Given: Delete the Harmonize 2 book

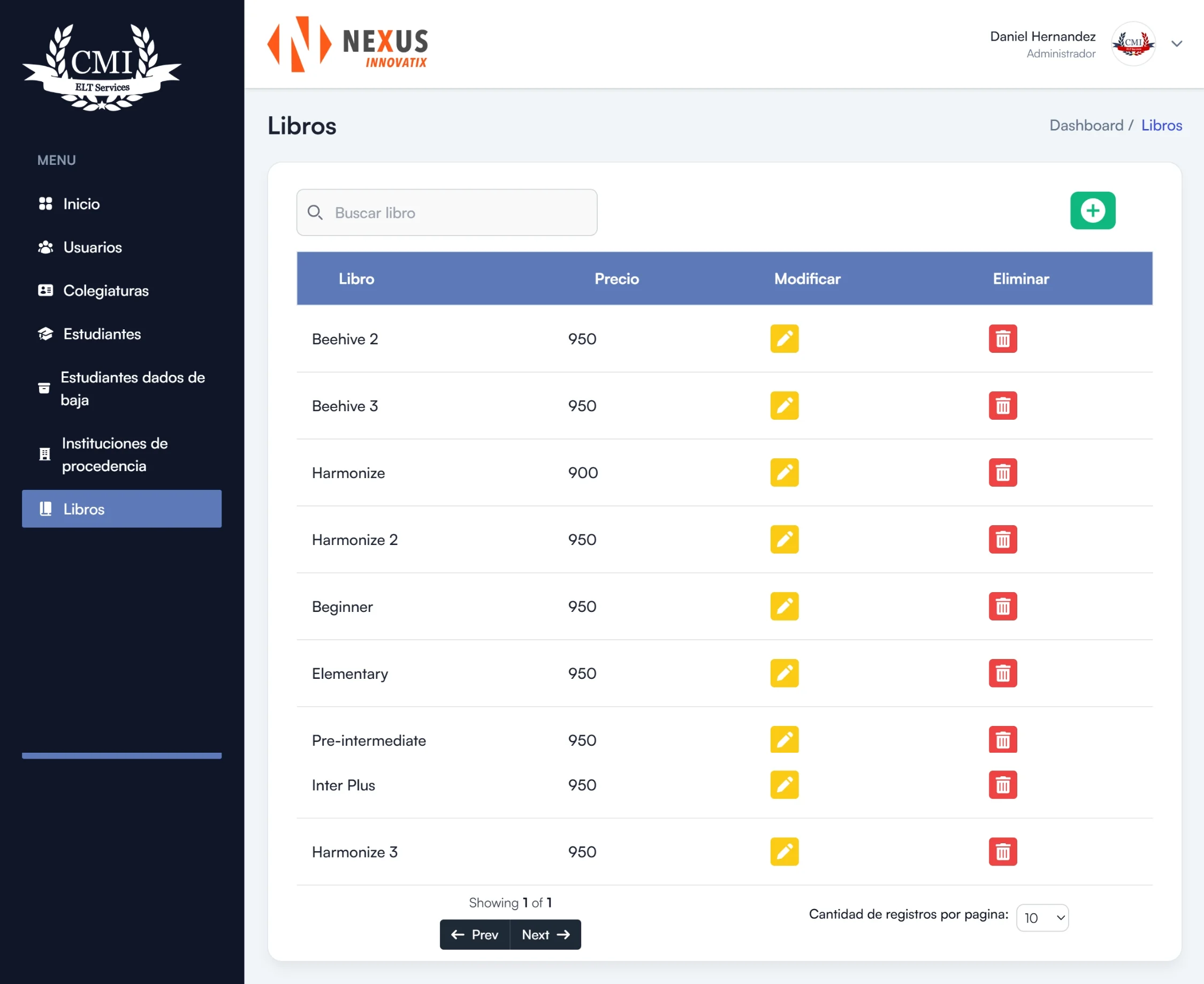Looking at the screenshot, I should pos(1002,540).
